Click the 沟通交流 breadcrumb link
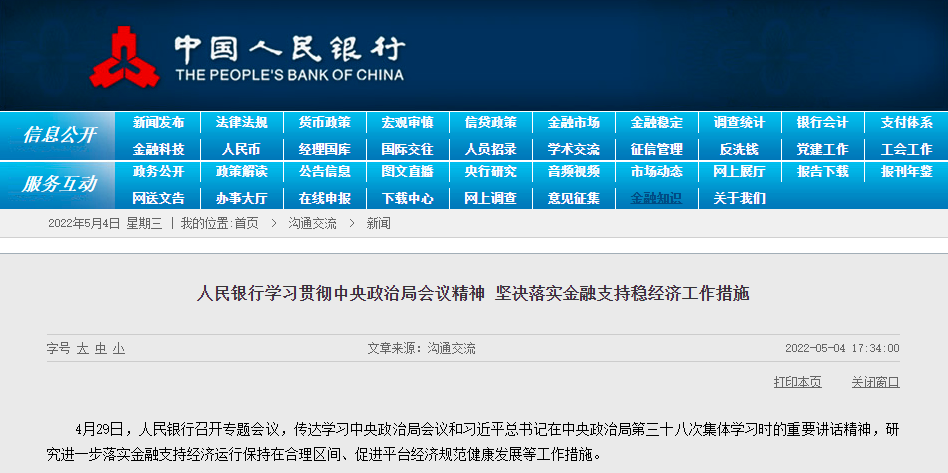Image resolution: width=948 pixels, height=473 pixels. point(312,223)
